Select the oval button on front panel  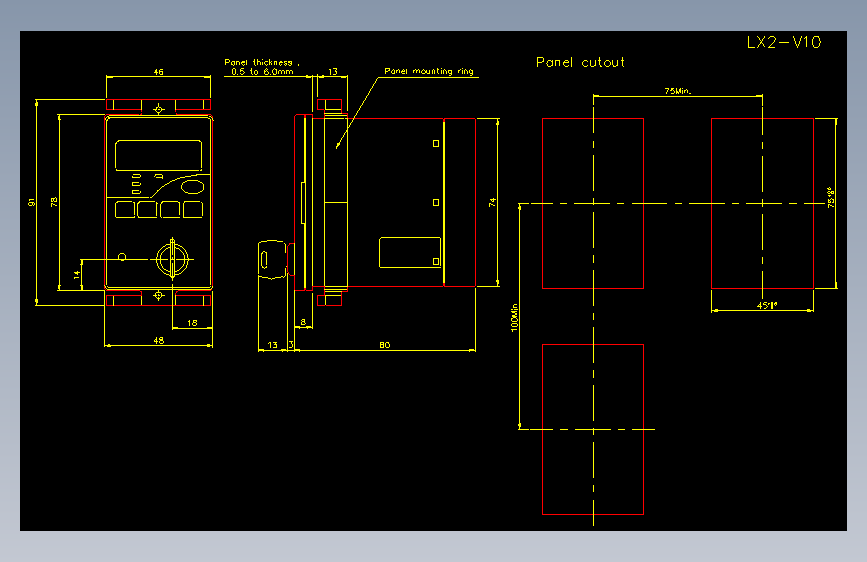click(192, 187)
